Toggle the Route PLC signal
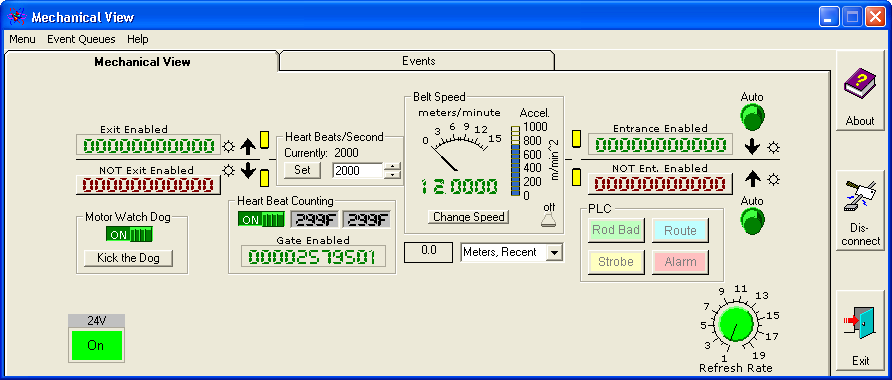 click(680, 230)
